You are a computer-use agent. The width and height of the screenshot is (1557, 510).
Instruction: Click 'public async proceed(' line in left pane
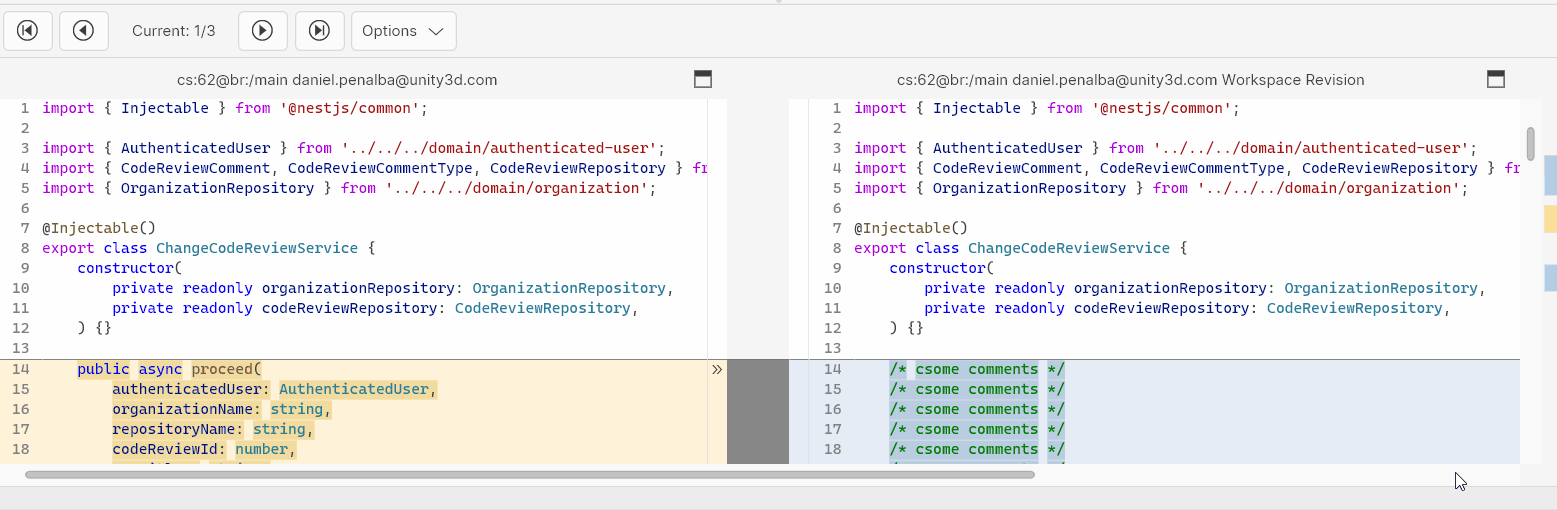168,369
